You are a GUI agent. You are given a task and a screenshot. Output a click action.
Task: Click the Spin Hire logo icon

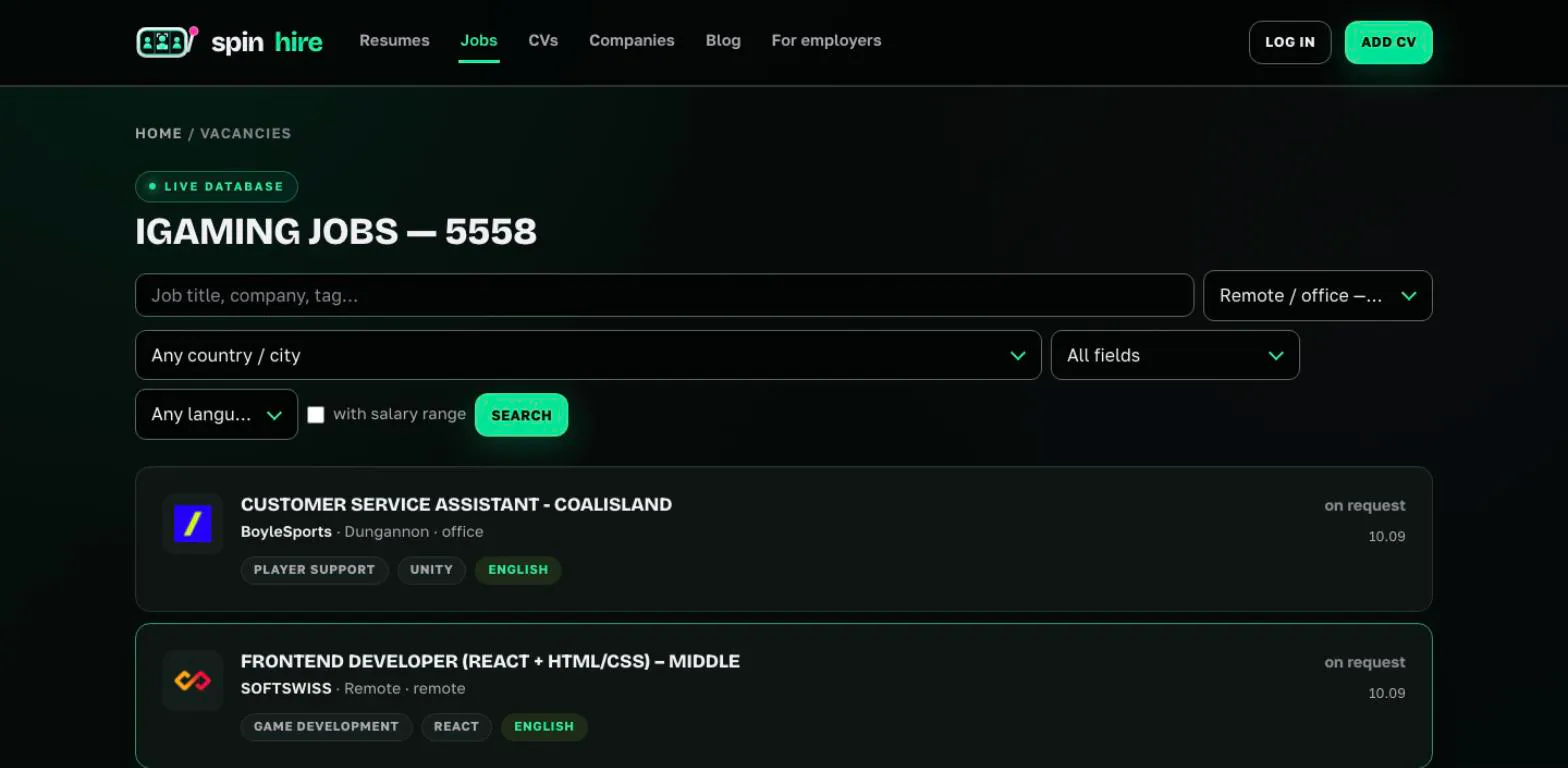pyautogui.click(x=166, y=42)
